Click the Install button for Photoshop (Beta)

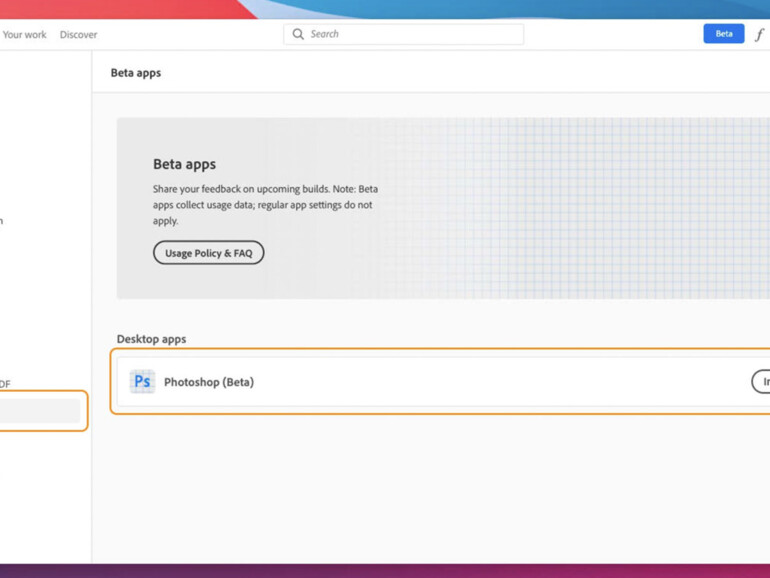point(761,382)
